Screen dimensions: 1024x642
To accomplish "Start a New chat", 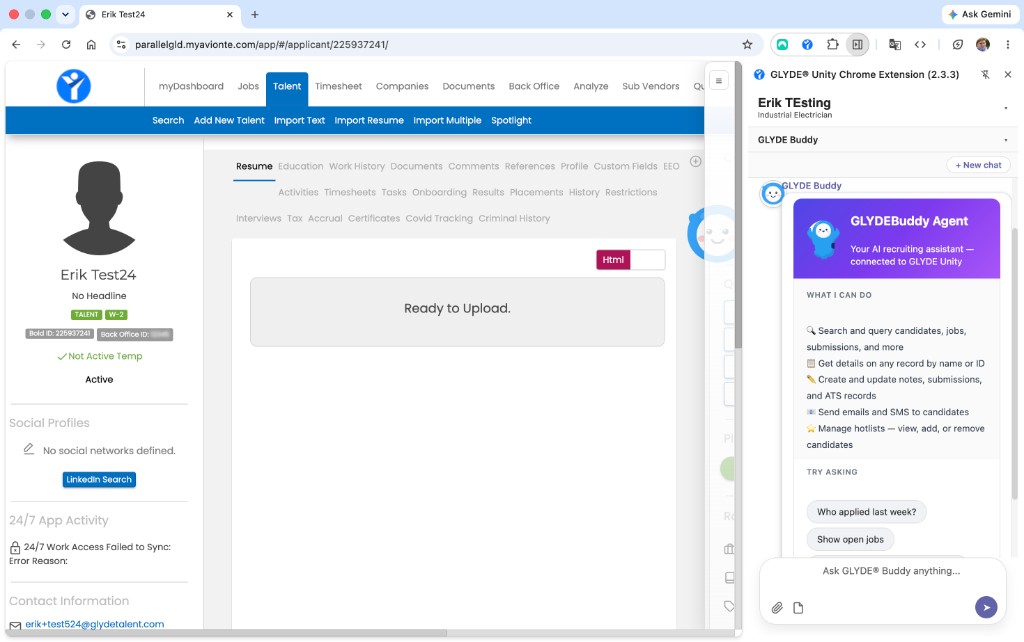I will [978, 165].
